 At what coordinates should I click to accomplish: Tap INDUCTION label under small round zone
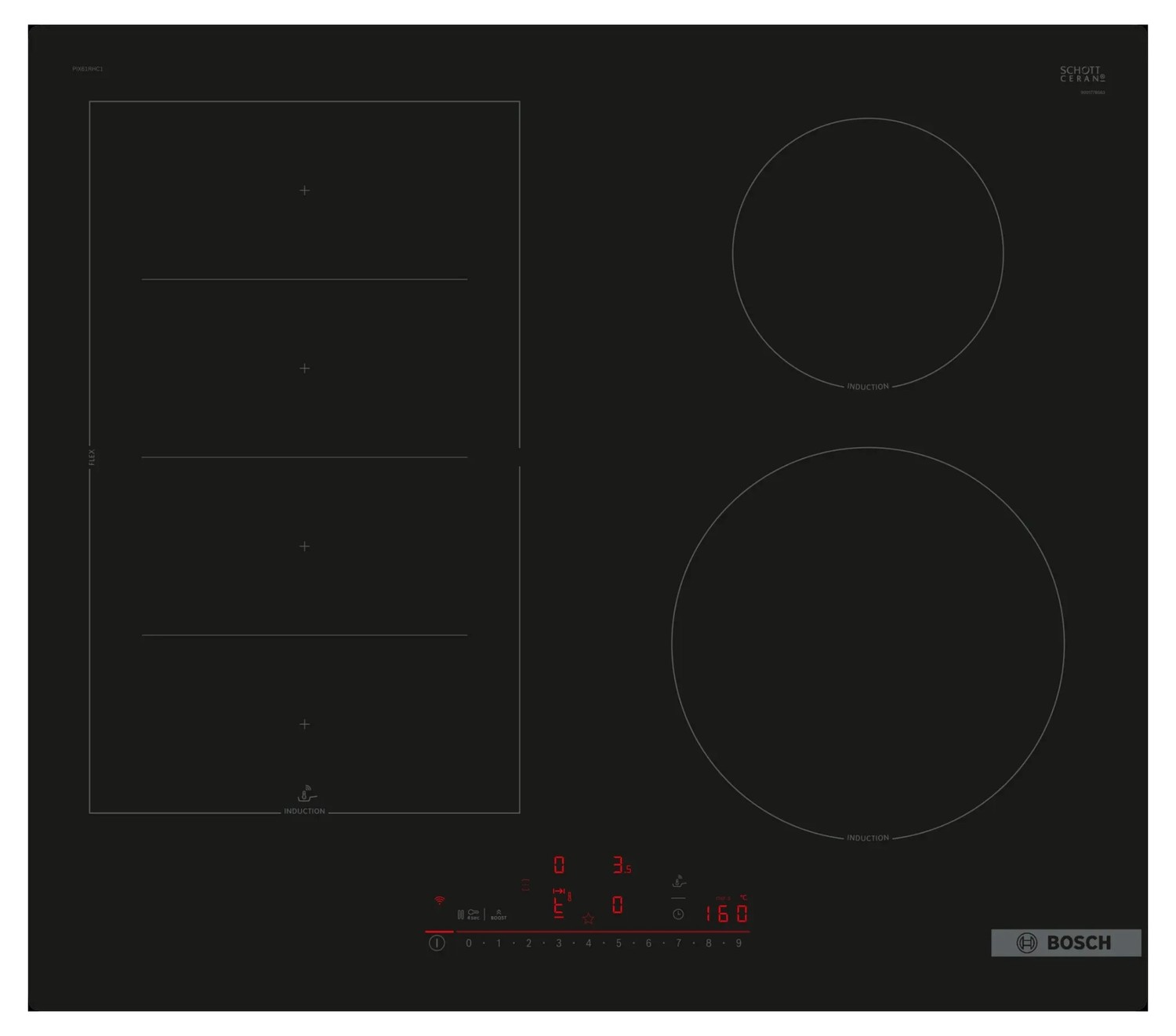[868, 387]
